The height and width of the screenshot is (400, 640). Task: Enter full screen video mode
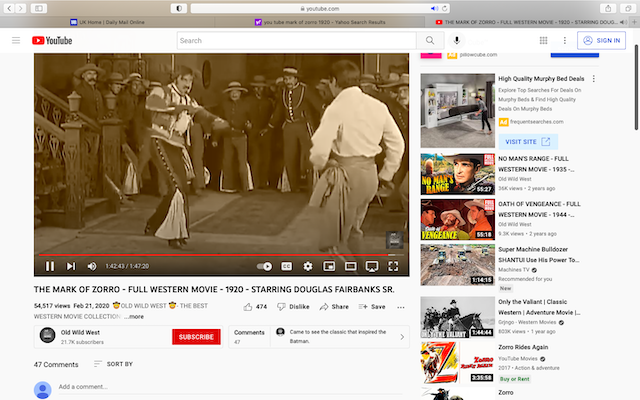393,267
